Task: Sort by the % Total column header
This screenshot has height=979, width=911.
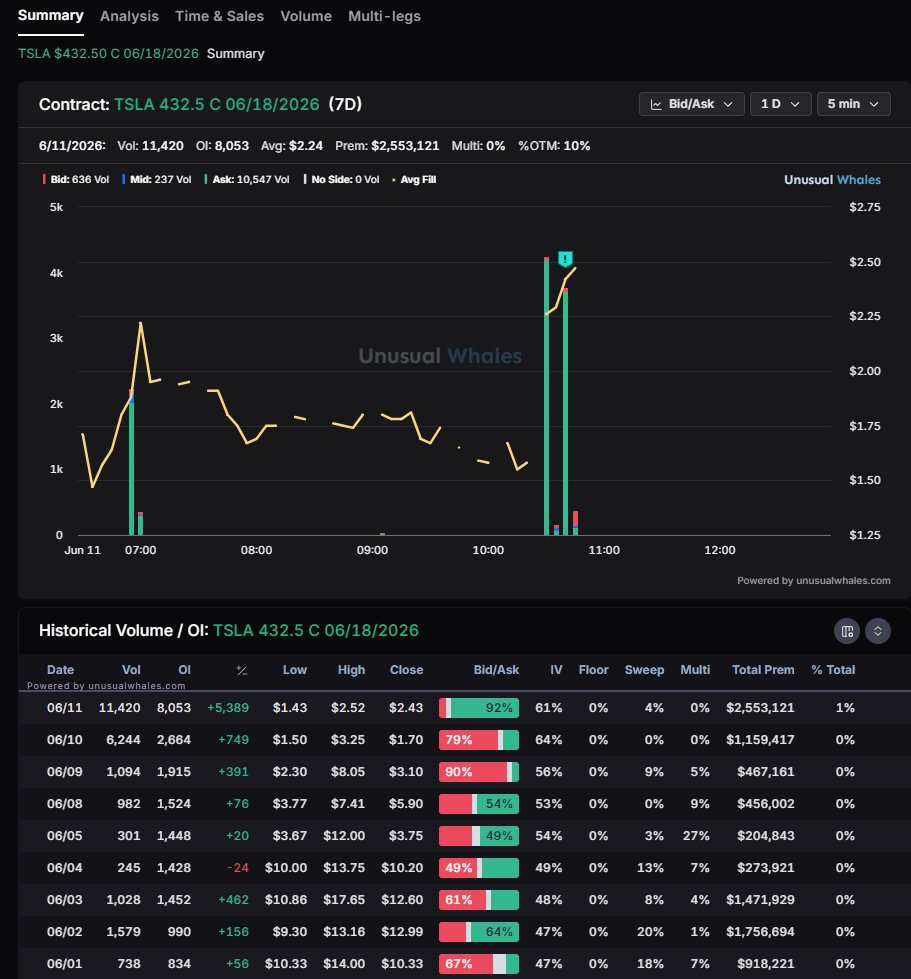Action: pos(833,670)
